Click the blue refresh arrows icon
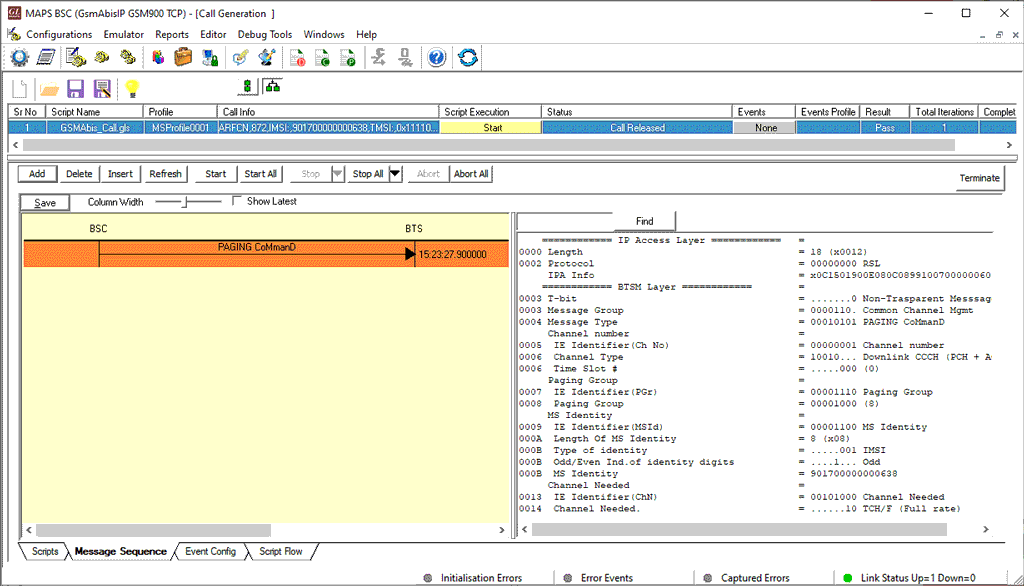 pos(468,57)
